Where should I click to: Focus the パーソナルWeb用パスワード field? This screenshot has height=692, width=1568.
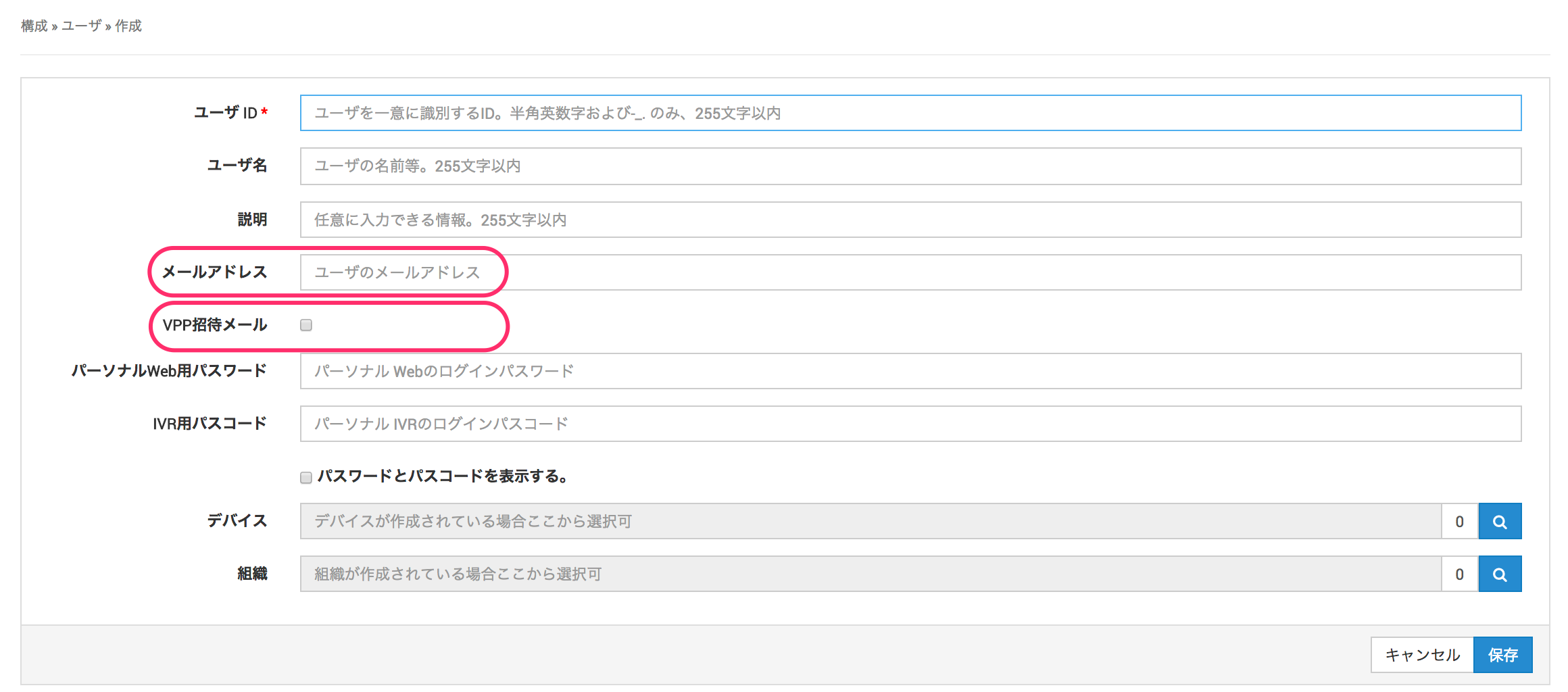click(x=910, y=371)
